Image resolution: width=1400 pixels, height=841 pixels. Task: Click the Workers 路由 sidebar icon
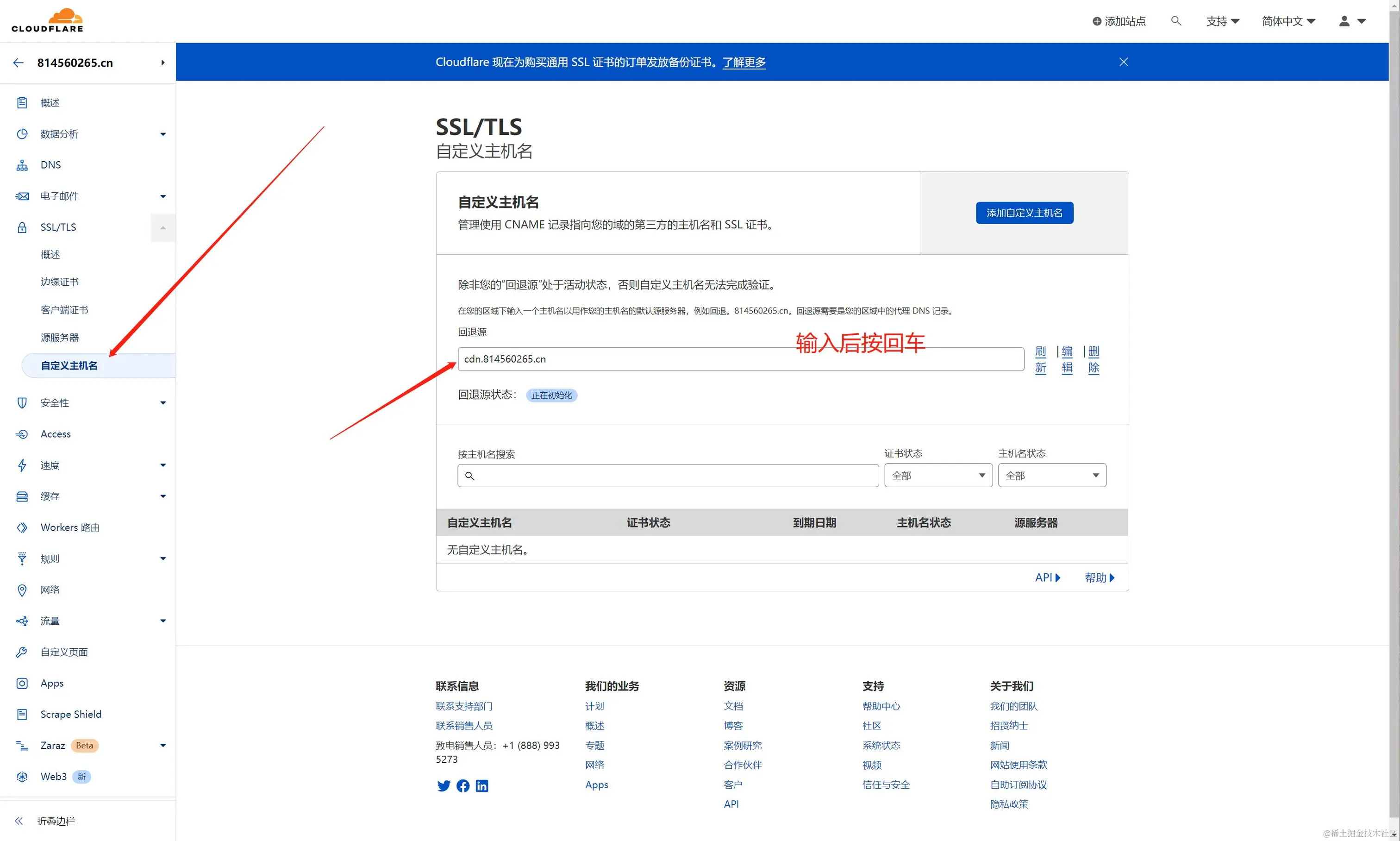click(22, 527)
